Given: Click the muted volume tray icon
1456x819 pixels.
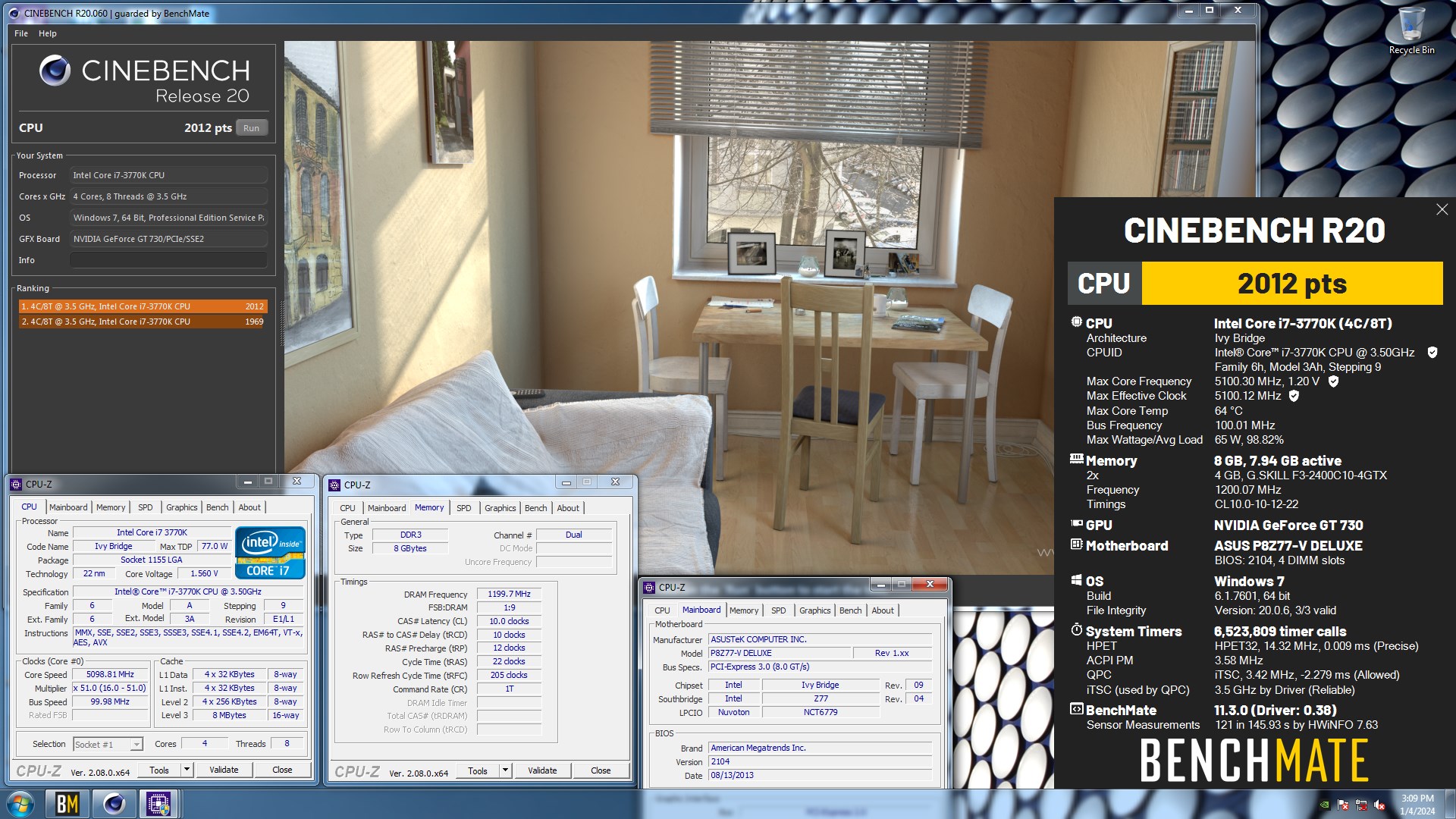Looking at the screenshot, I should coord(1379,805).
